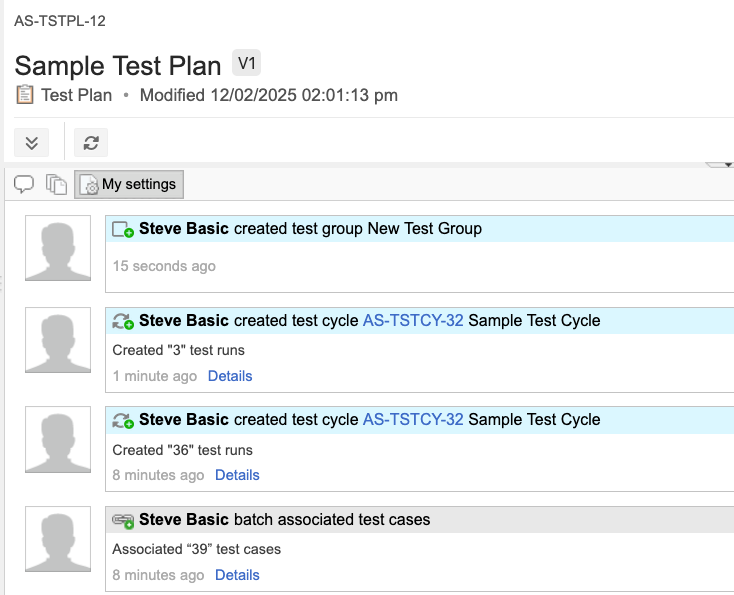
Task: Click test cycle icon on "3" test runs entry
Action: 123,321
